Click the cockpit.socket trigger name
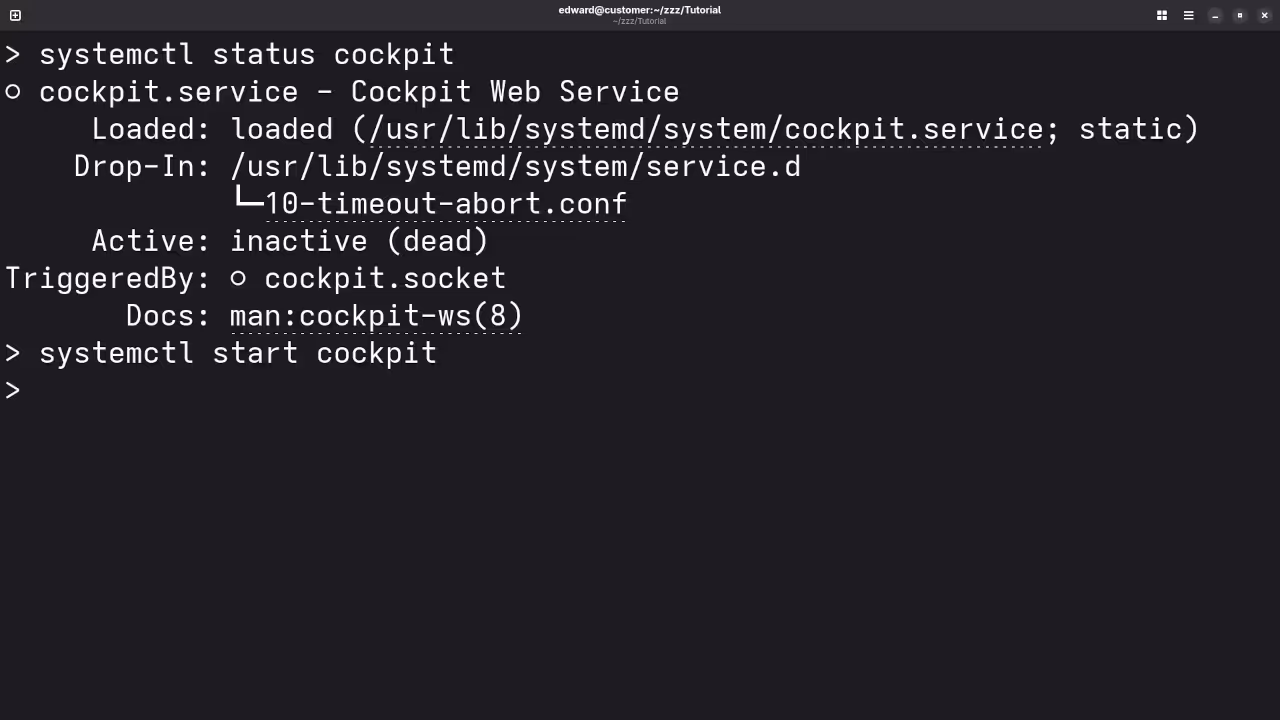 pos(385,279)
